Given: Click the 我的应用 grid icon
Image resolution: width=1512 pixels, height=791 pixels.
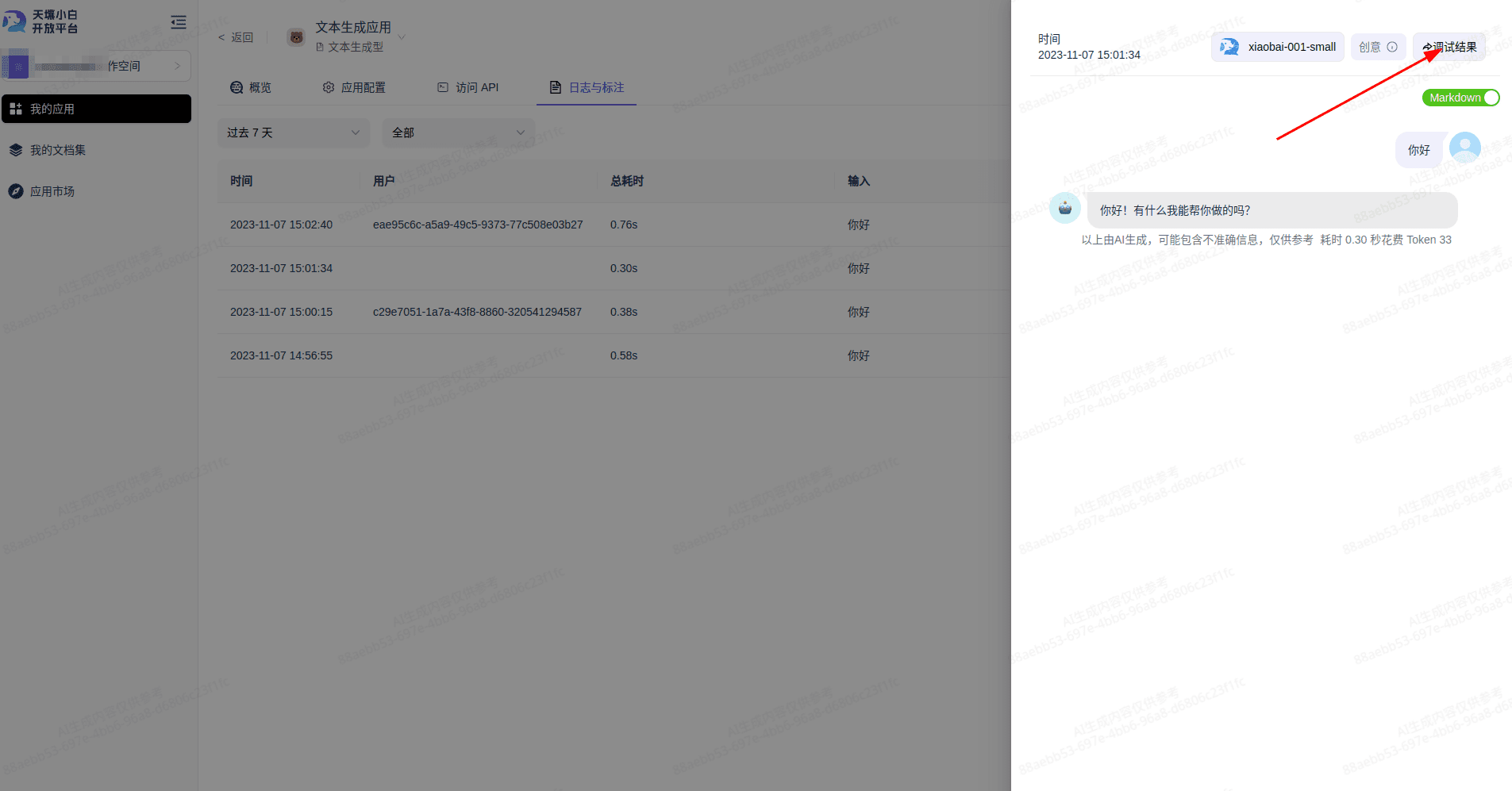Looking at the screenshot, I should coord(16,109).
